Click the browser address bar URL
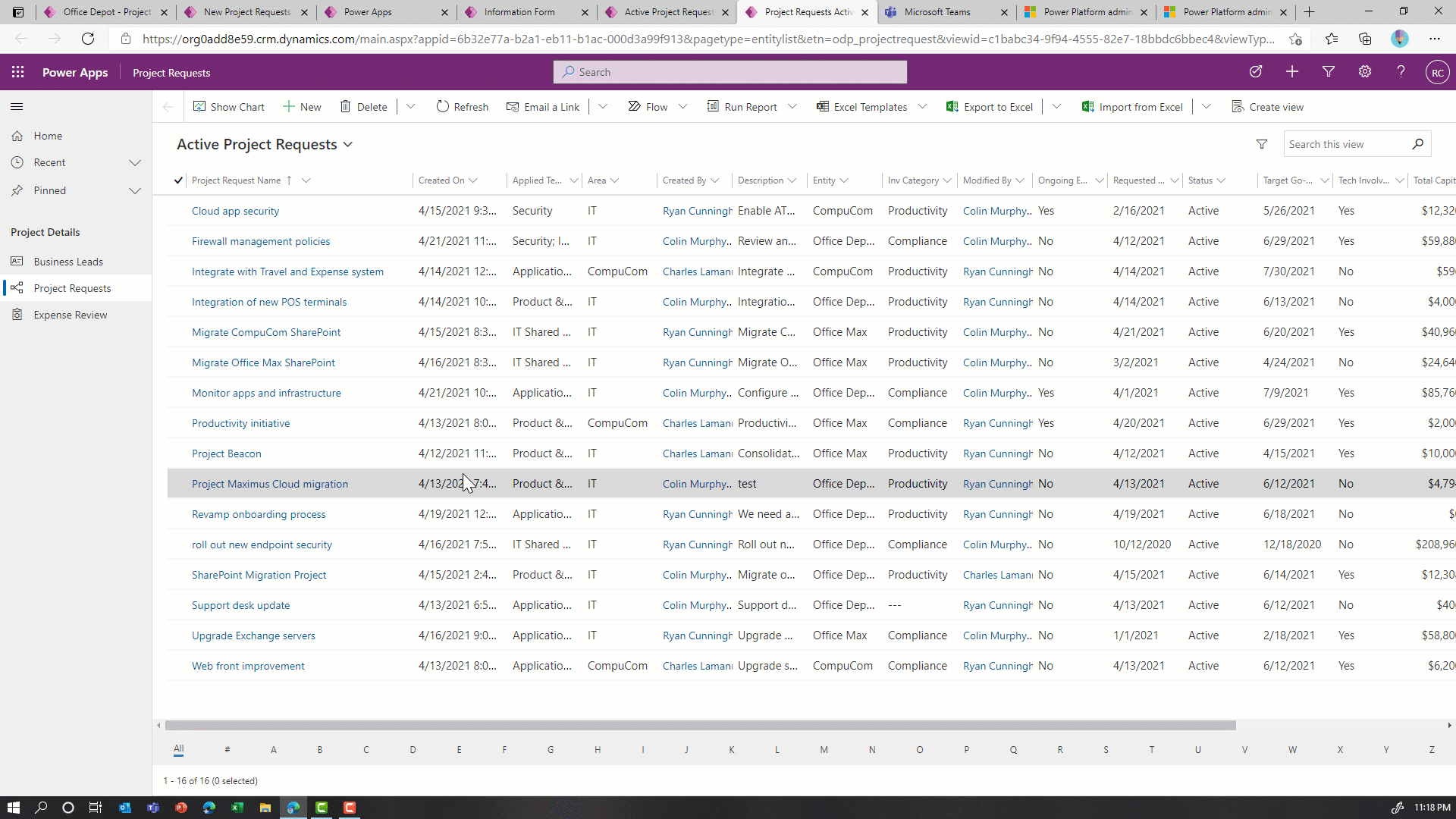Viewport: 1456px width, 819px height. tap(708, 39)
